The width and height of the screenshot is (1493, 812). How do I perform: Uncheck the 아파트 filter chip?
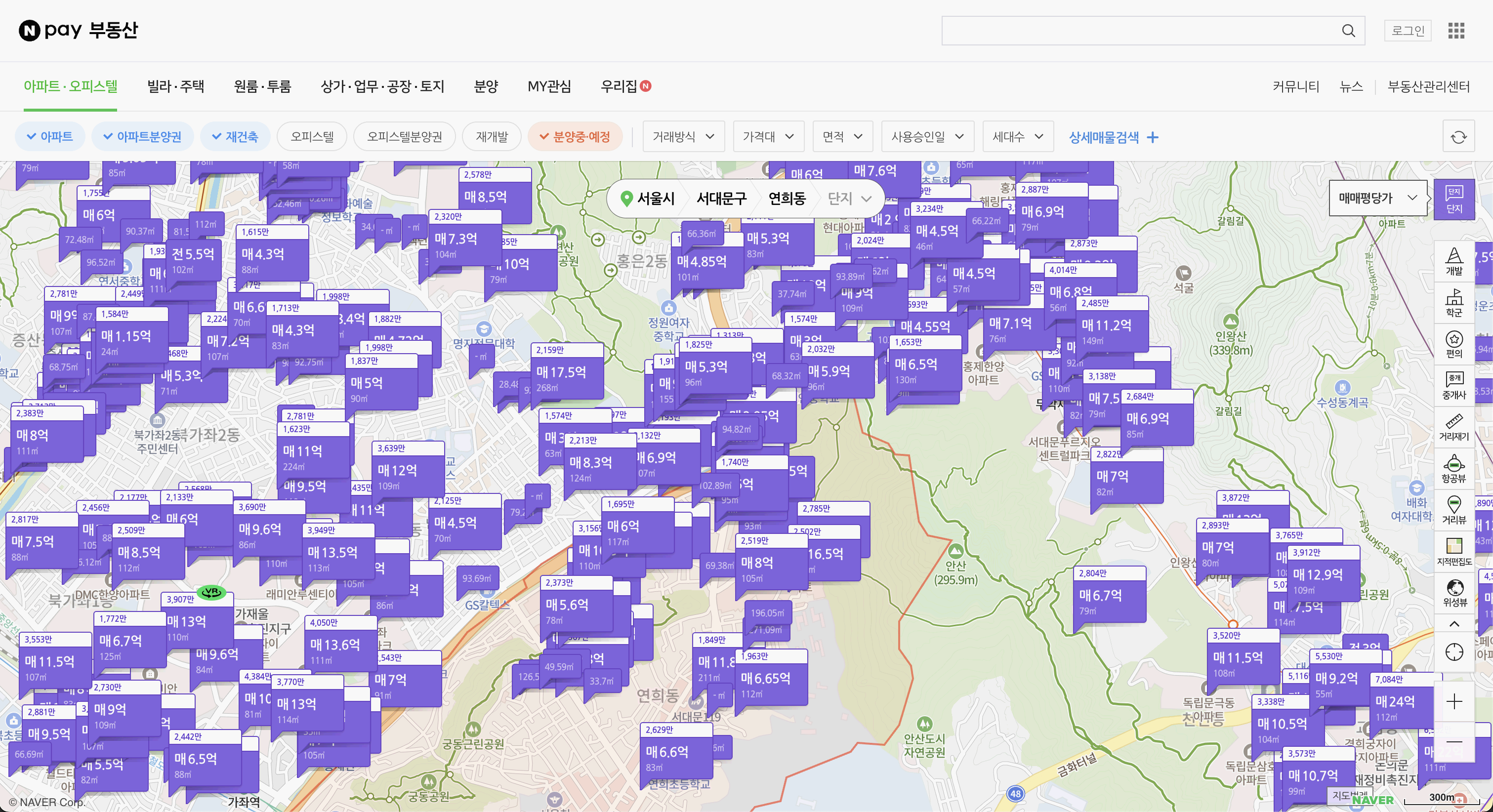[50, 137]
